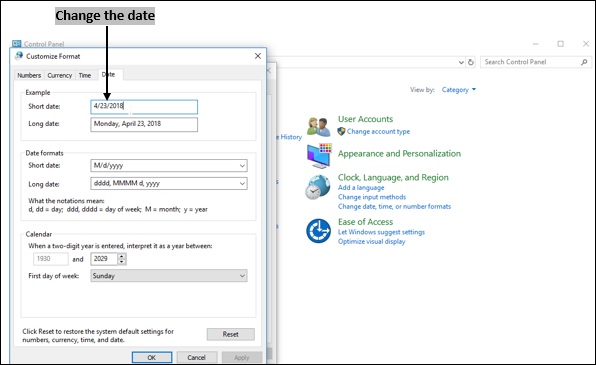The width and height of the screenshot is (596, 365).
Task: Open the Time tab
Action: (85, 75)
